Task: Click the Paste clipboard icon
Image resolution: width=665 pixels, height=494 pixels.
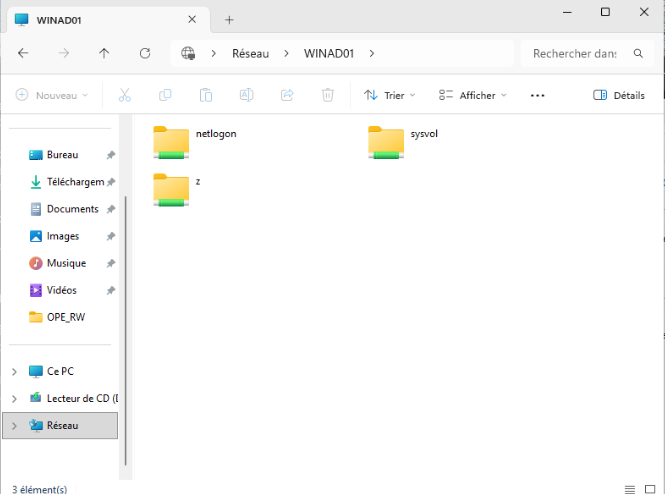Action: click(x=206, y=95)
